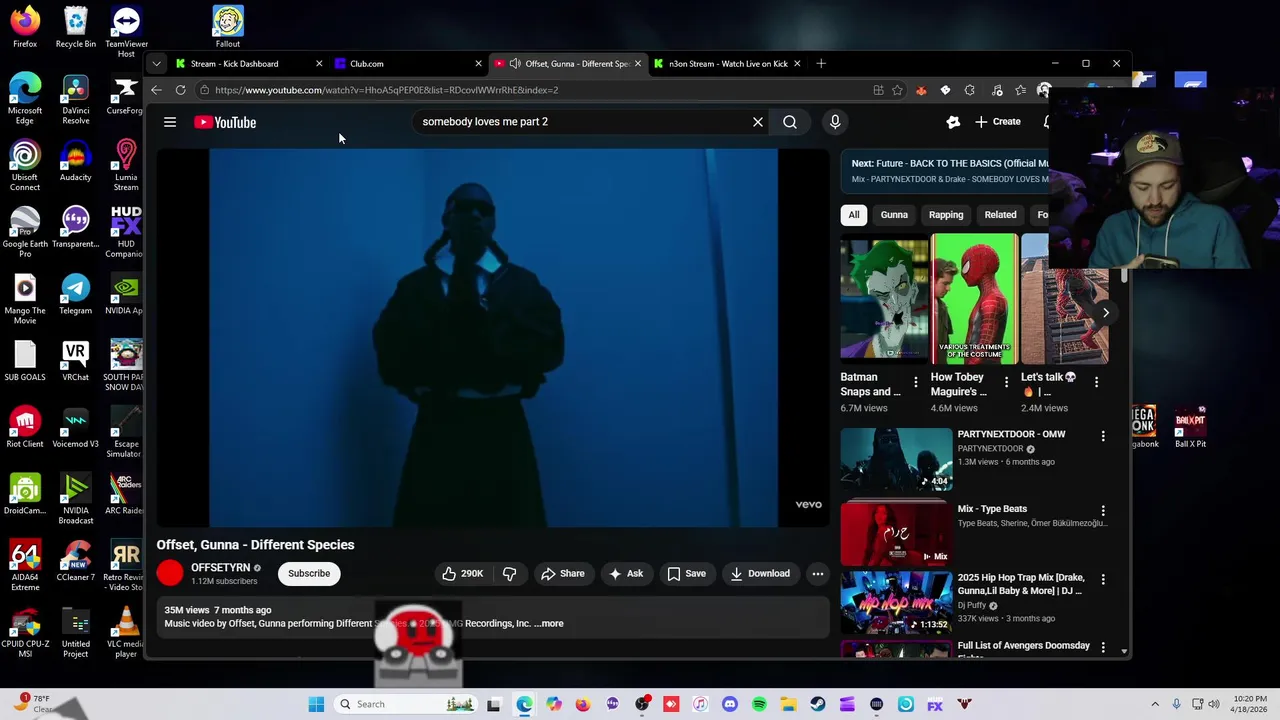Screen dimensions: 1280x720
Task: Play PARTYNEXTDOOR - OMW suggested video
Action: (x=896, y=459)
